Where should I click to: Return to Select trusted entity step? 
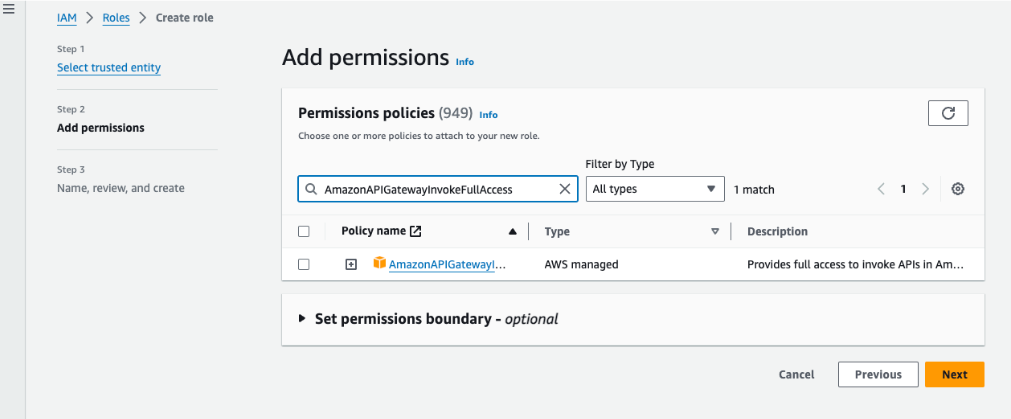click(x=109, y=68)
